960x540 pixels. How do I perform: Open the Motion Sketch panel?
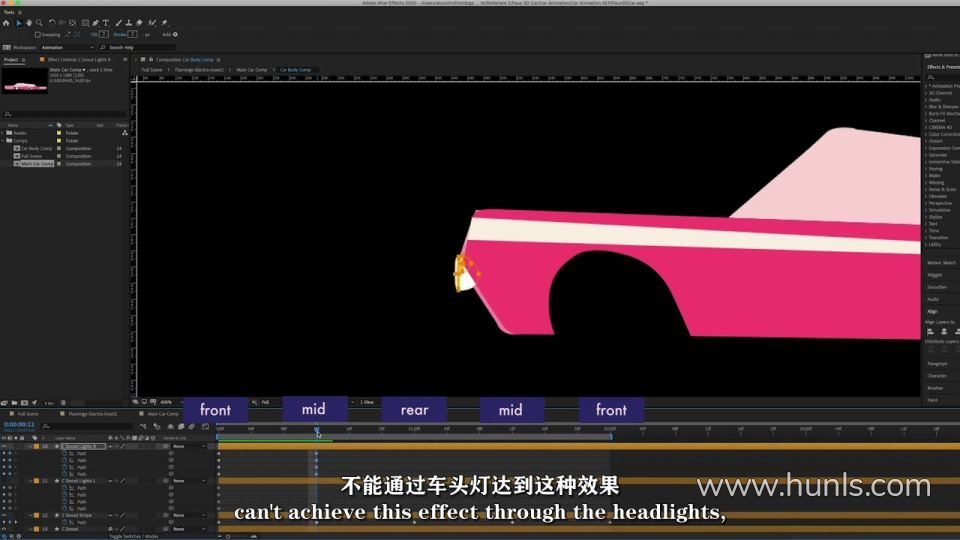(942, 263)
